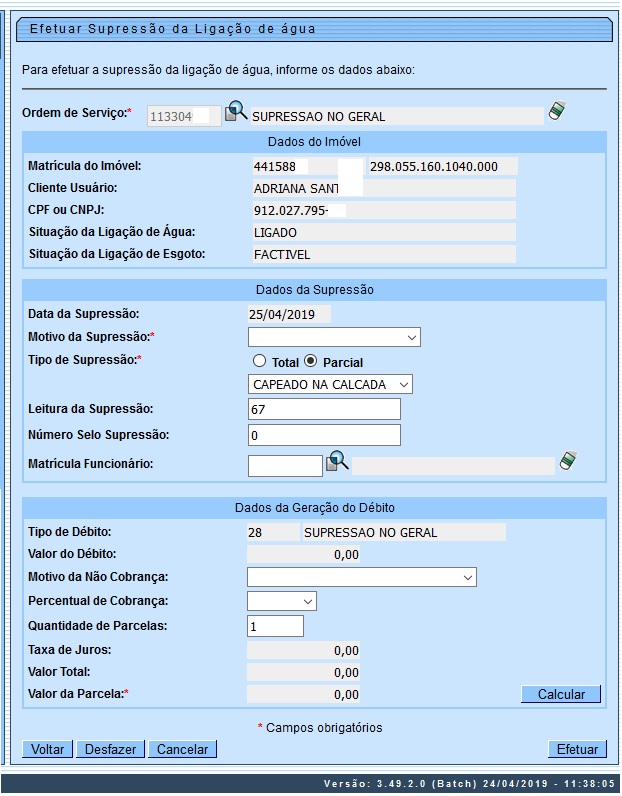Select Parcial suppression type
Screen dimensions: 622x796
tap(310, 361)
